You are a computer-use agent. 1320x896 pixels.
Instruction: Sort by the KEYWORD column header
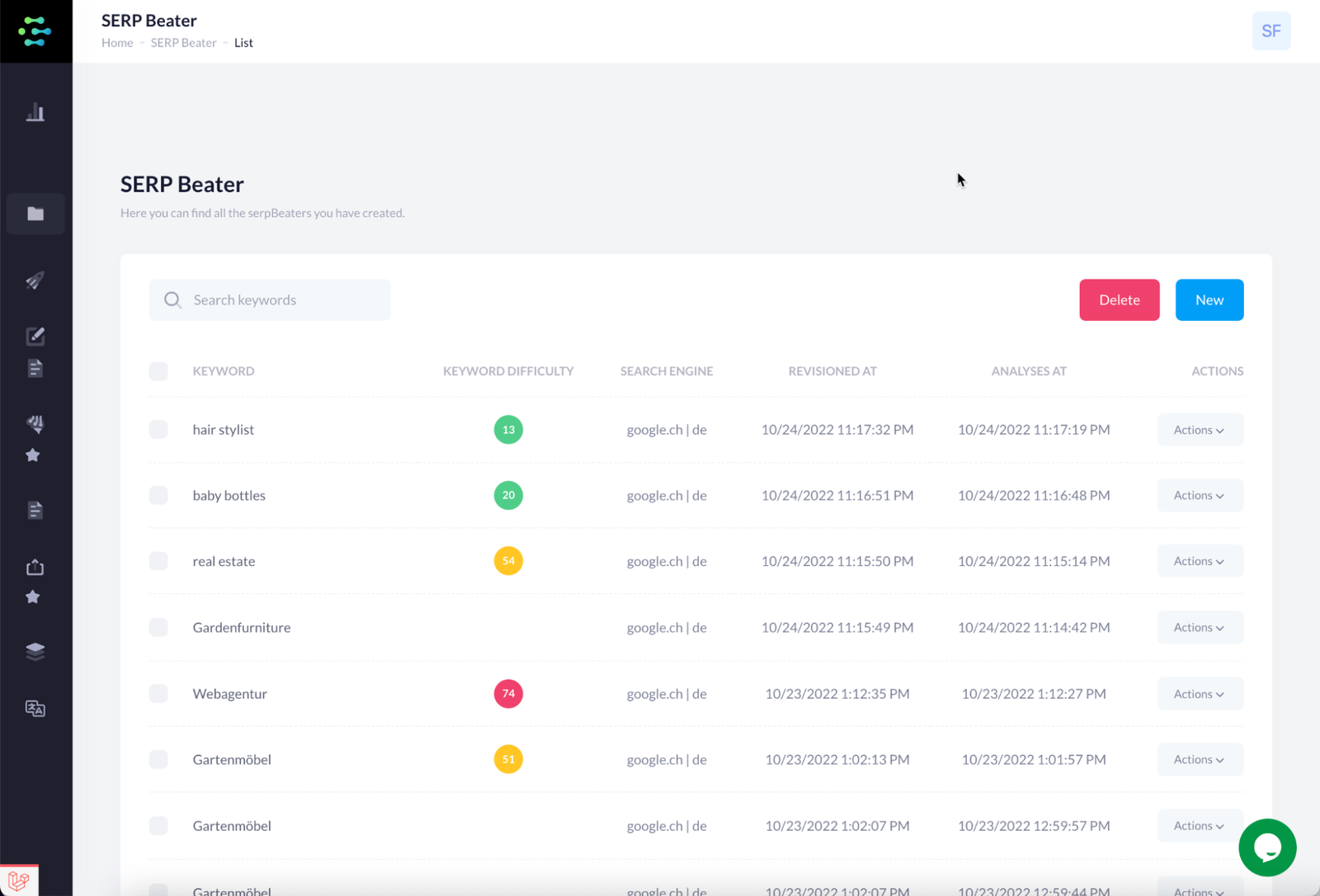coord(224,371)
